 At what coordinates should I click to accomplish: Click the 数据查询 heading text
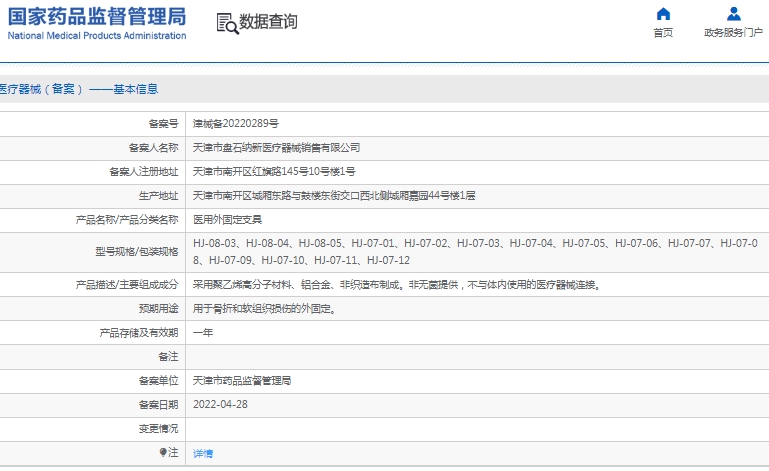tap(268, 22)
